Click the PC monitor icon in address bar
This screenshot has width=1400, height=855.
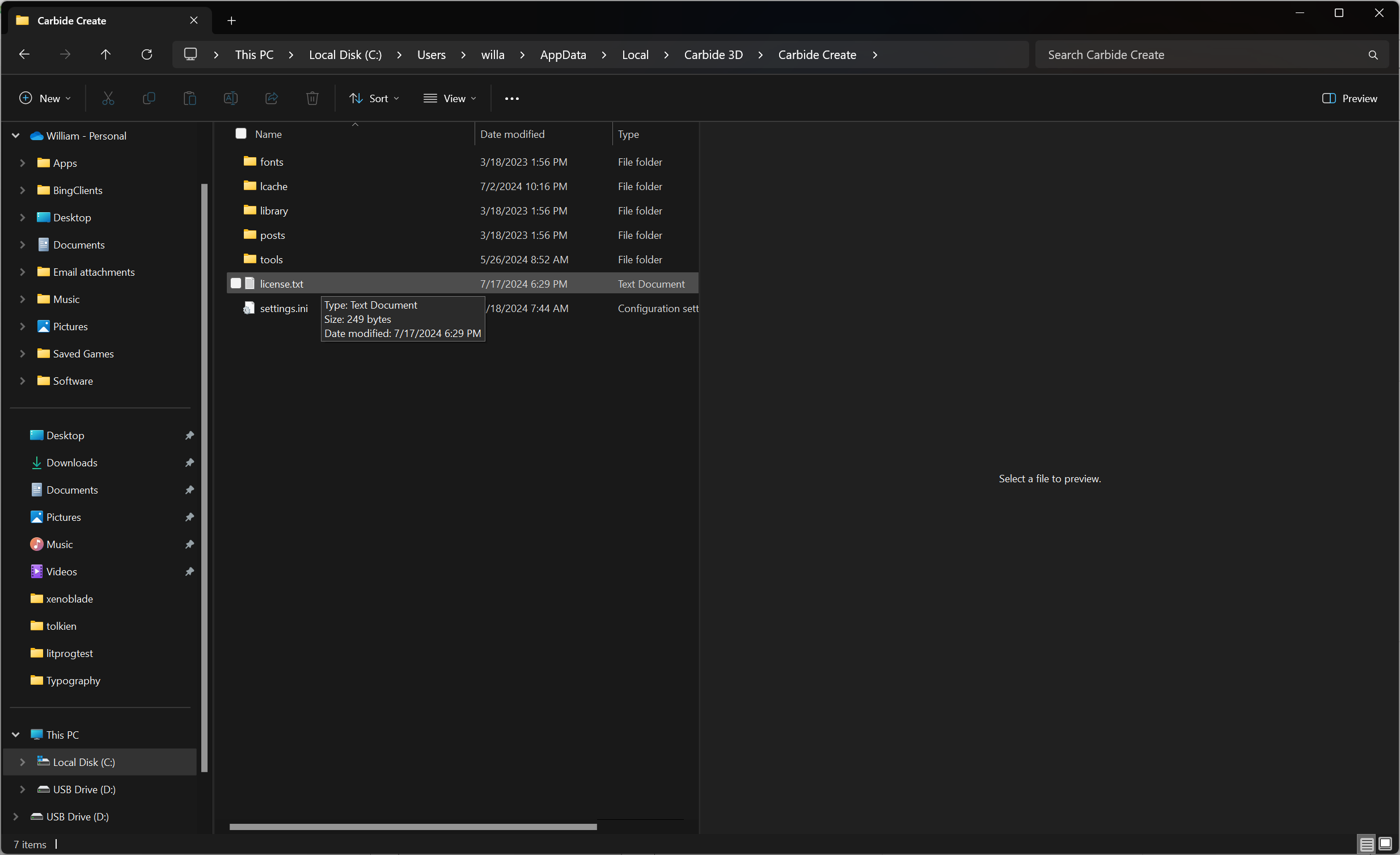coord(191,54)
